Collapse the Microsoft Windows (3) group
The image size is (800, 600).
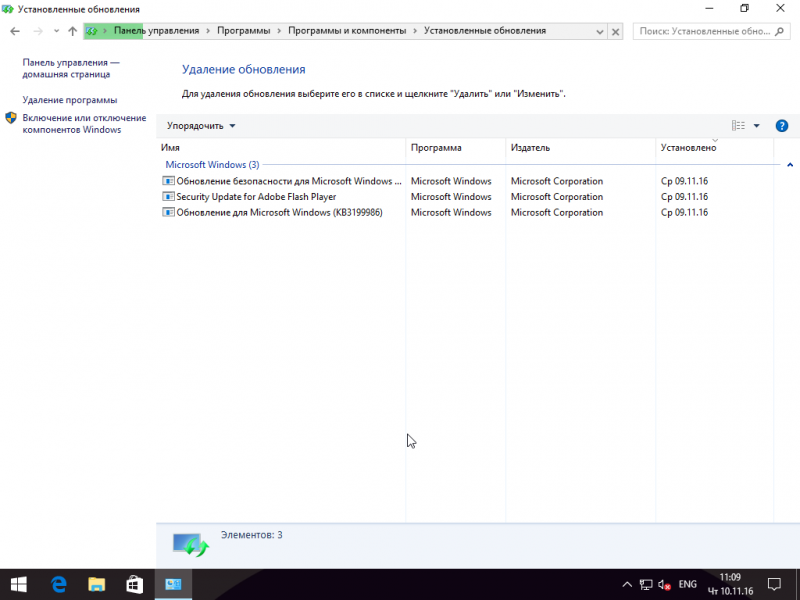tap(790, 165)
